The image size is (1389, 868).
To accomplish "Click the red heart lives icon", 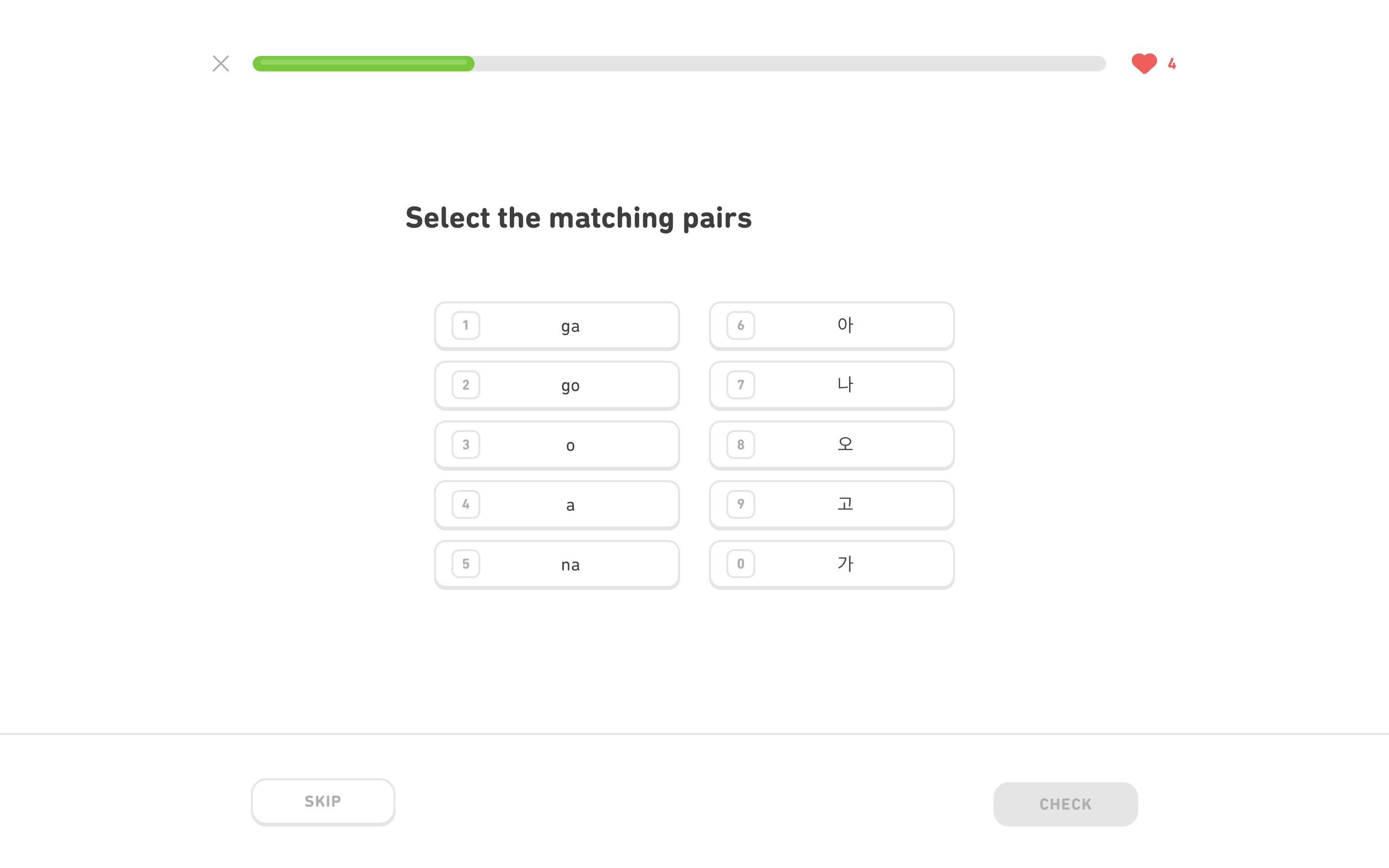I will (1144, 64).
